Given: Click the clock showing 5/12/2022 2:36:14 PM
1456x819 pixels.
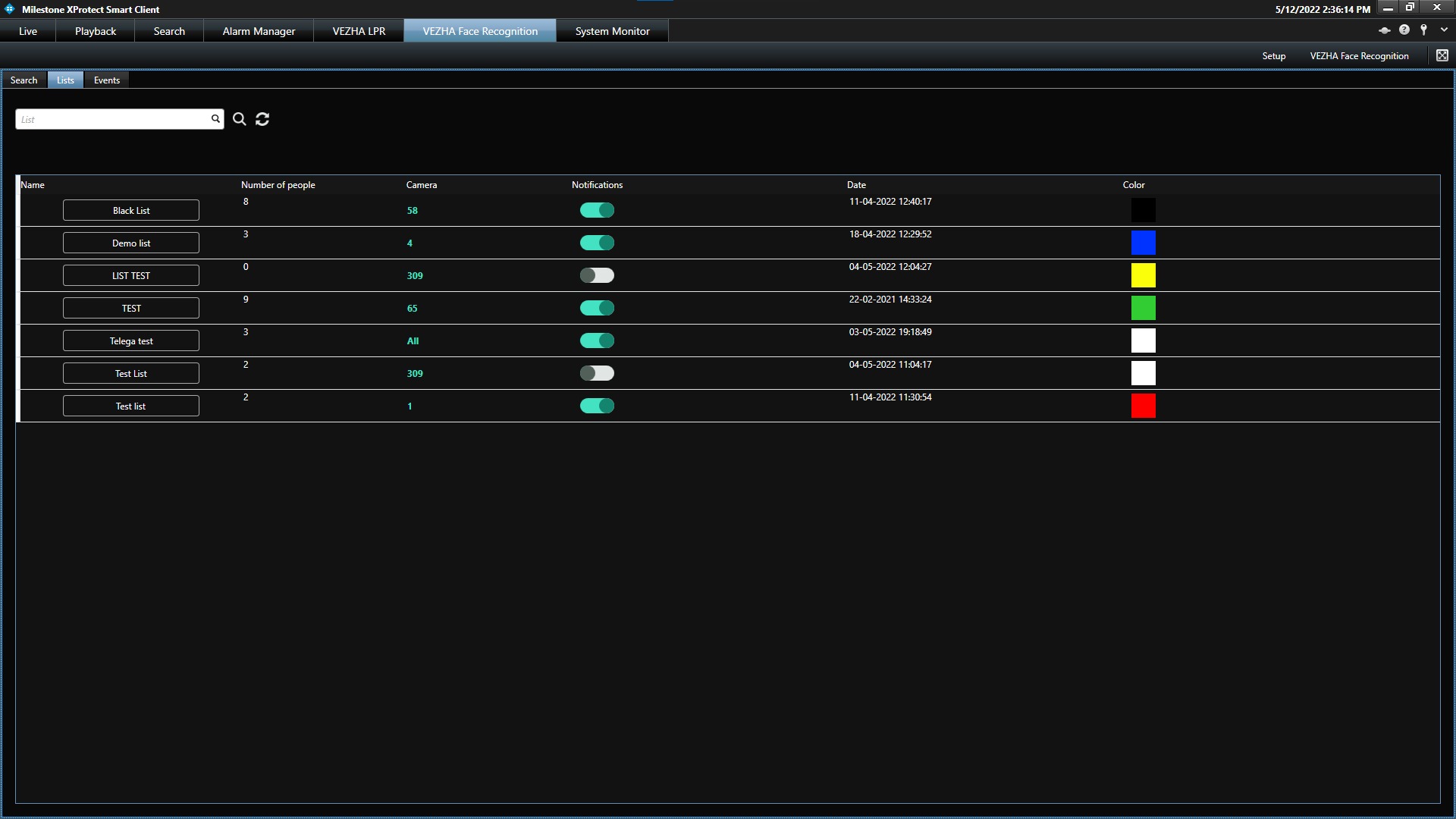Looking at the screenshot, I should tap(1323, 9).
